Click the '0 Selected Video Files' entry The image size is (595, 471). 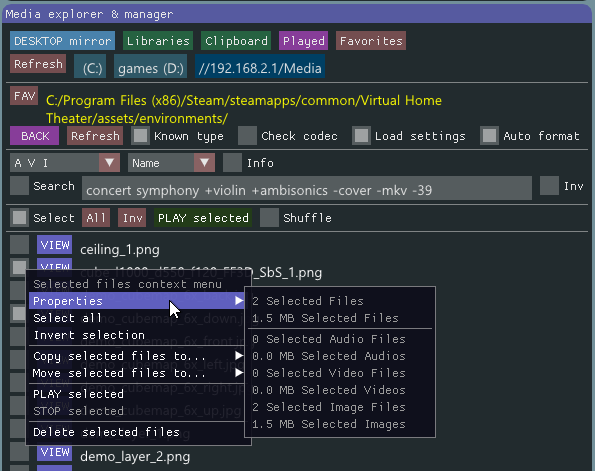coord(329,373)
